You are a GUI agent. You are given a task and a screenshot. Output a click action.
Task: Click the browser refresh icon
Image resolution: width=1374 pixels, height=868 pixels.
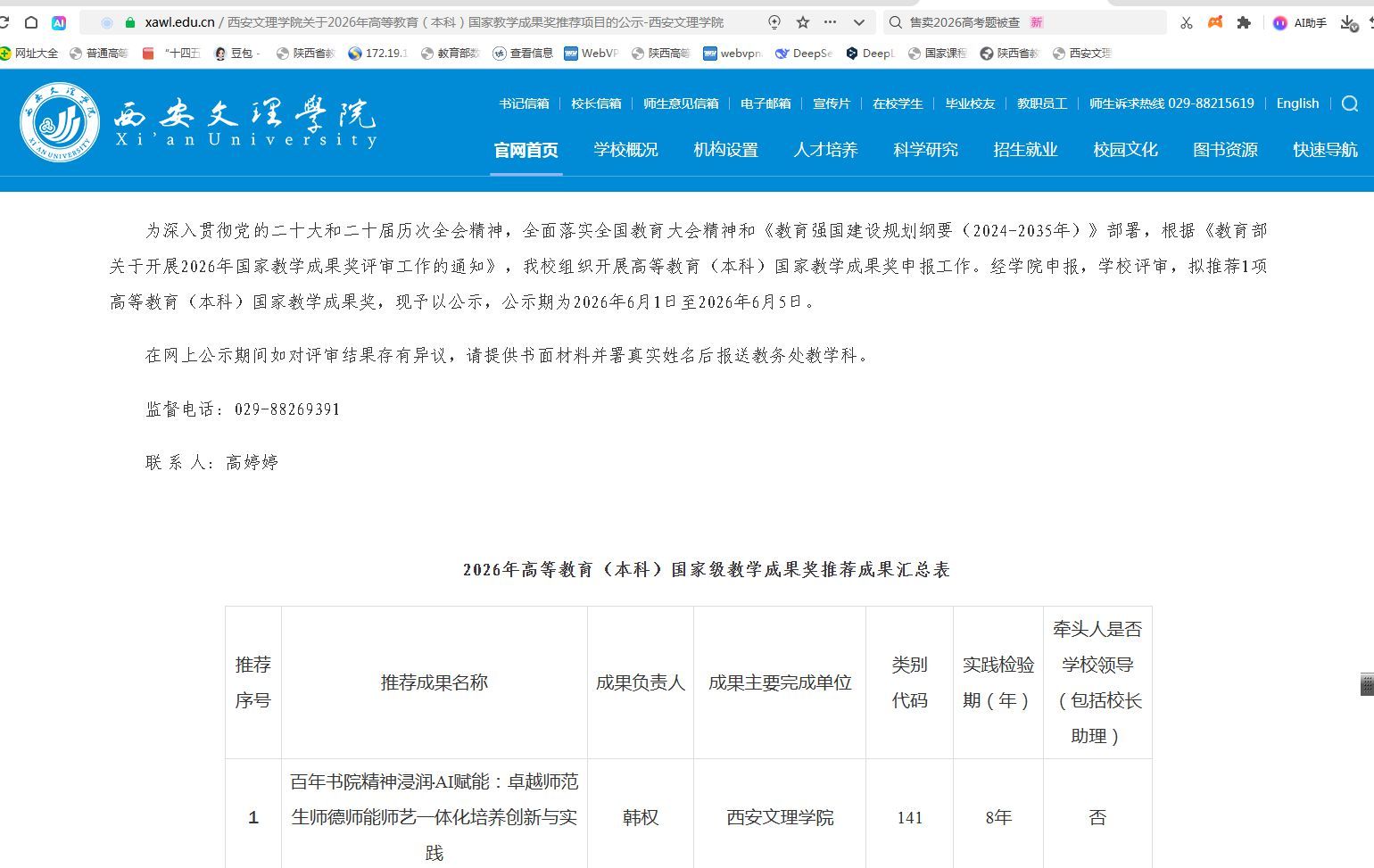tap(4, 22)
